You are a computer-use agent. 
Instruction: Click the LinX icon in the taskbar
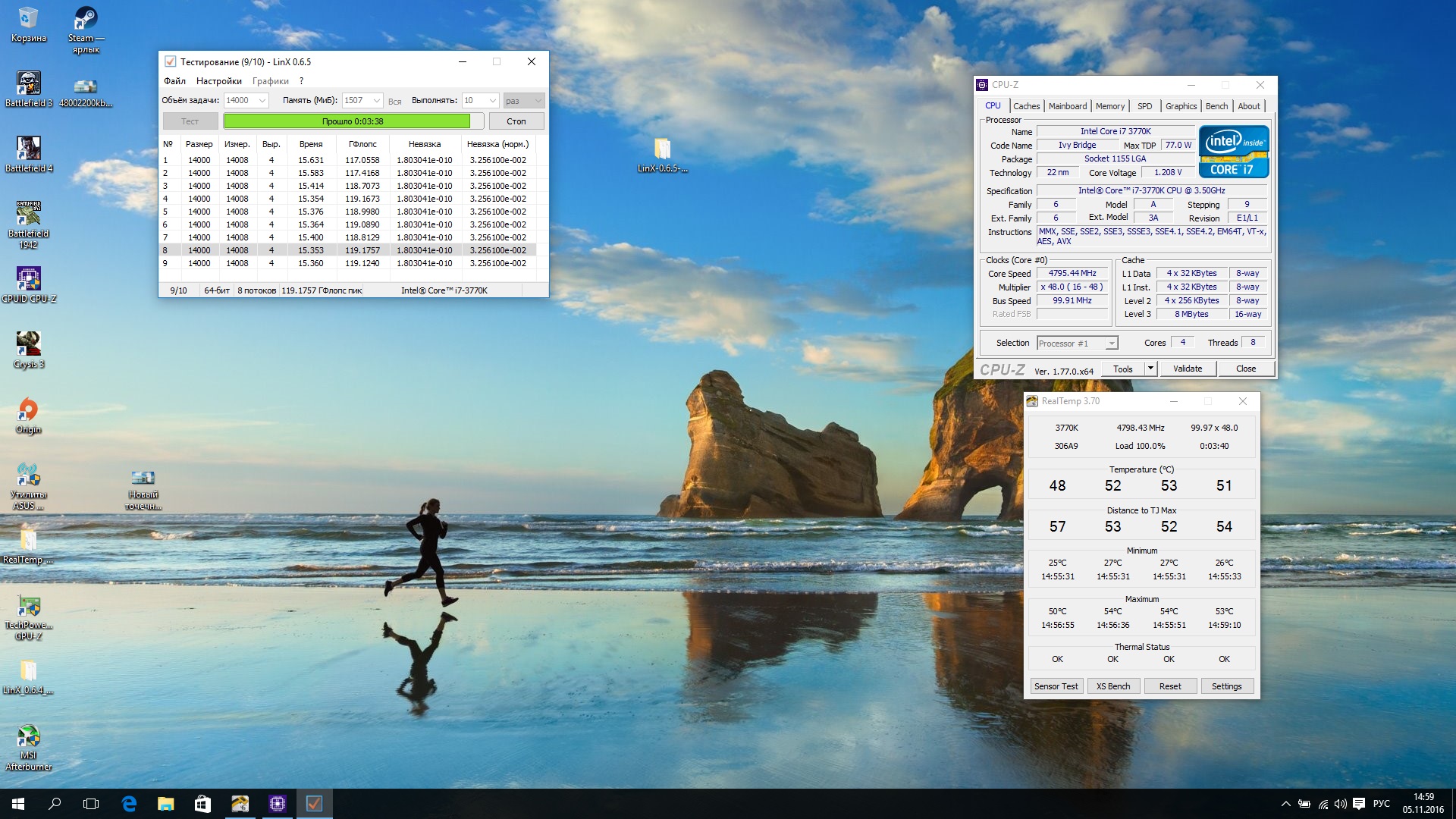point(314,804)
